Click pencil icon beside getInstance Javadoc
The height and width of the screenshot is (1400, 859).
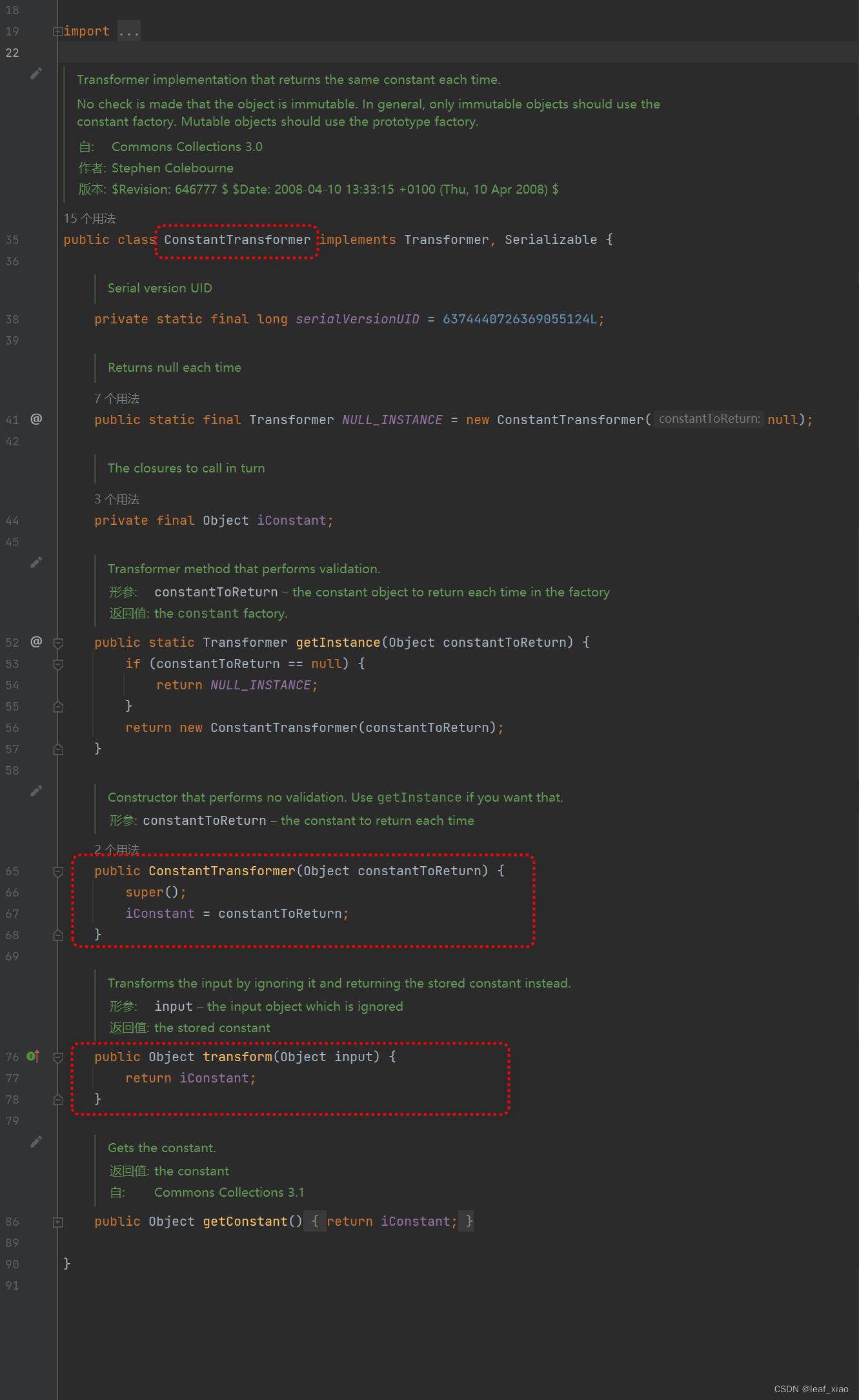[36, 563]
